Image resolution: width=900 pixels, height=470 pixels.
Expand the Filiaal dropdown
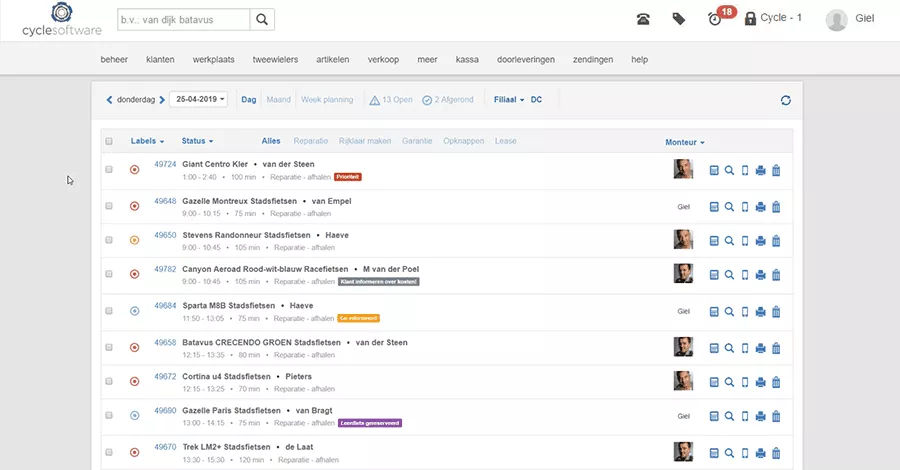(x=509, y=100)
